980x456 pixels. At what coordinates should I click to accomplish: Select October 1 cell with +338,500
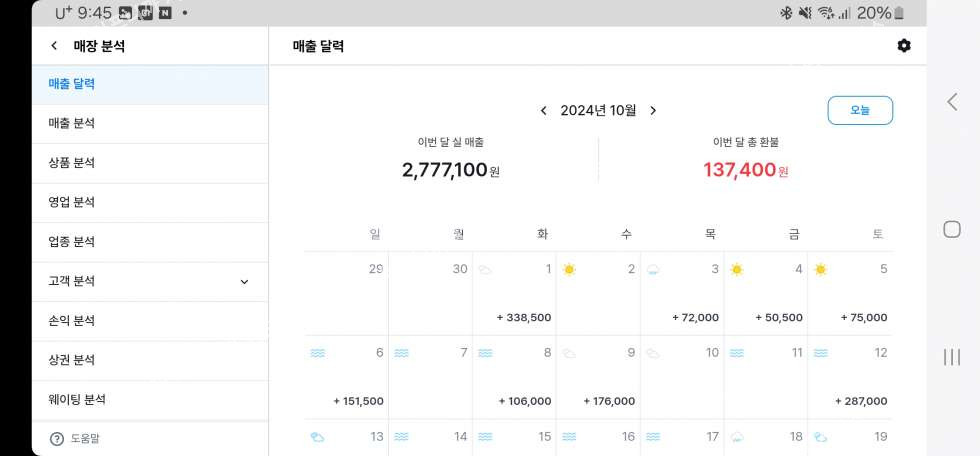pyautogui.click(x=514, y=294)
